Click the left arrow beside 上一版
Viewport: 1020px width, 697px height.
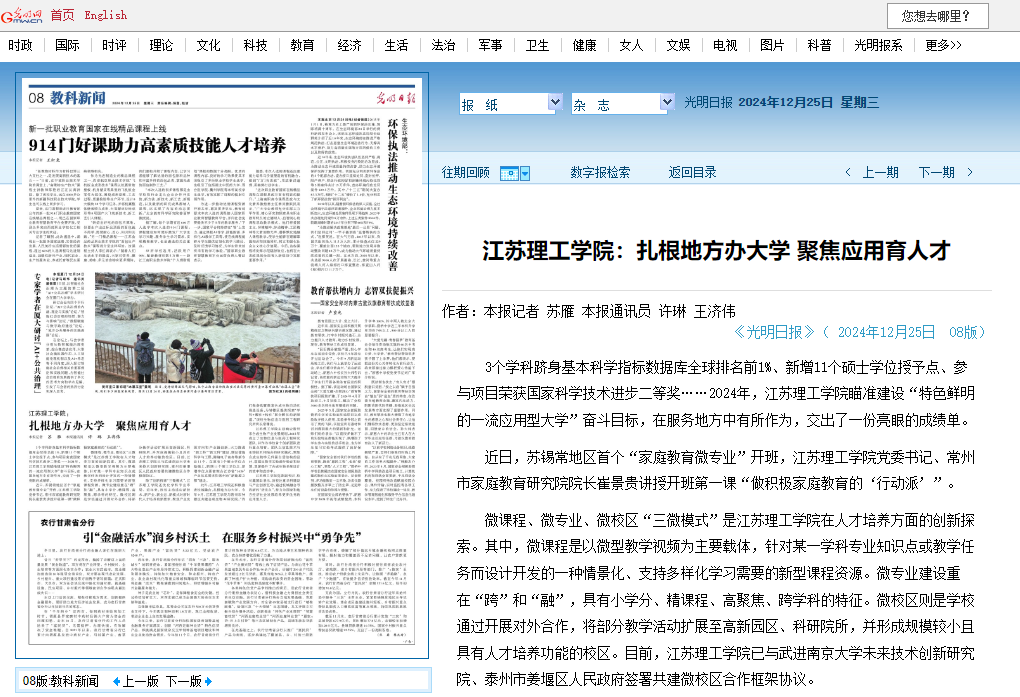pos(116,681)
